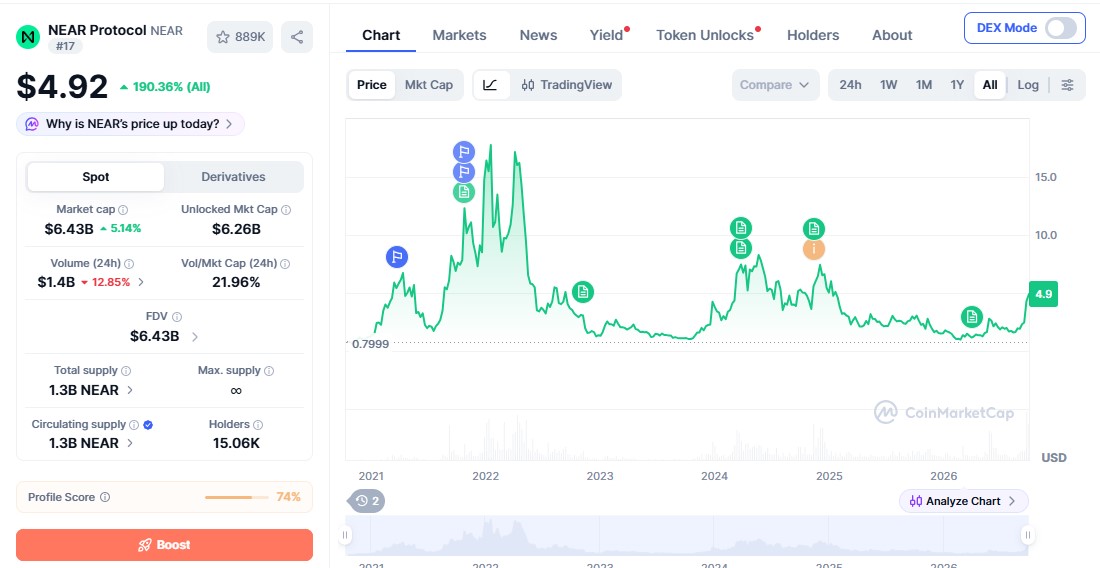Expand Volume (24h) details arrow
Screen dimensions: 1100x568
[x=141, y=282]
